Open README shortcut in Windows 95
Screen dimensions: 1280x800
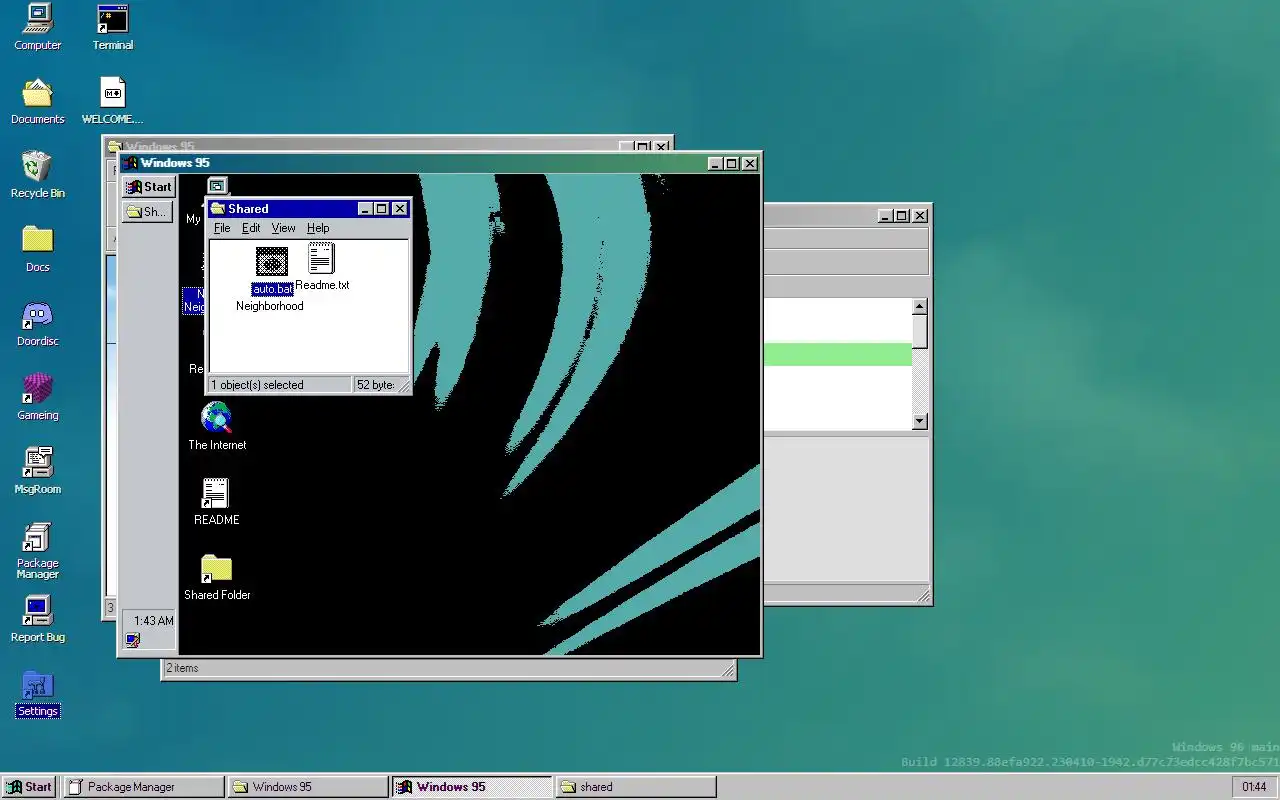(217, 502)
